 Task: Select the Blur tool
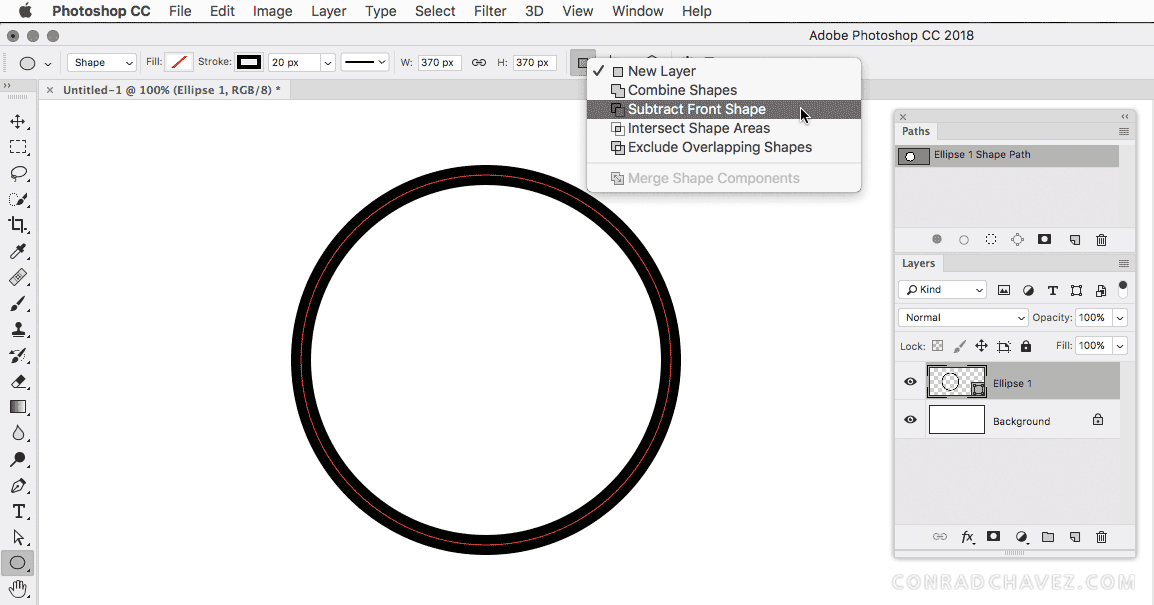pos(18,434)
